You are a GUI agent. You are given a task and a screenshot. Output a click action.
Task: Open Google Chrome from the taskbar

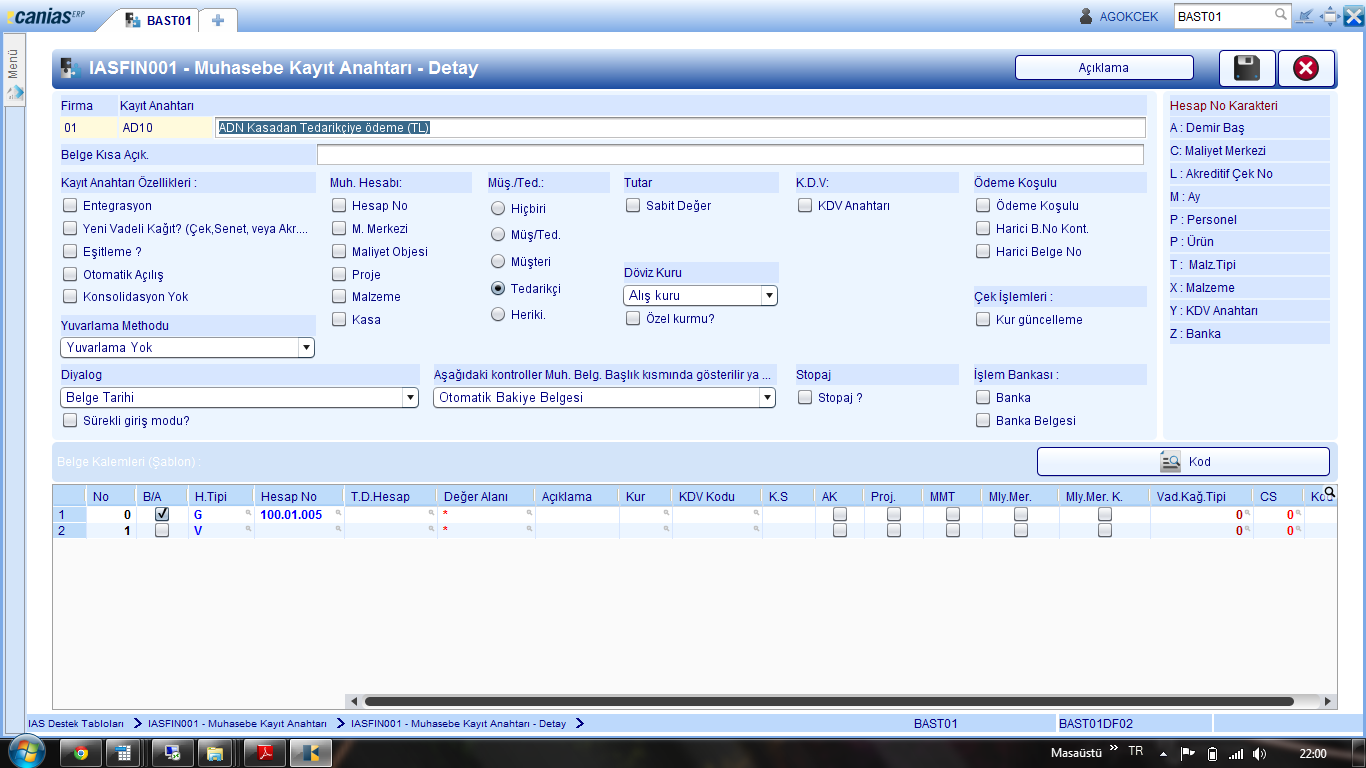click(x=81, y=753)
